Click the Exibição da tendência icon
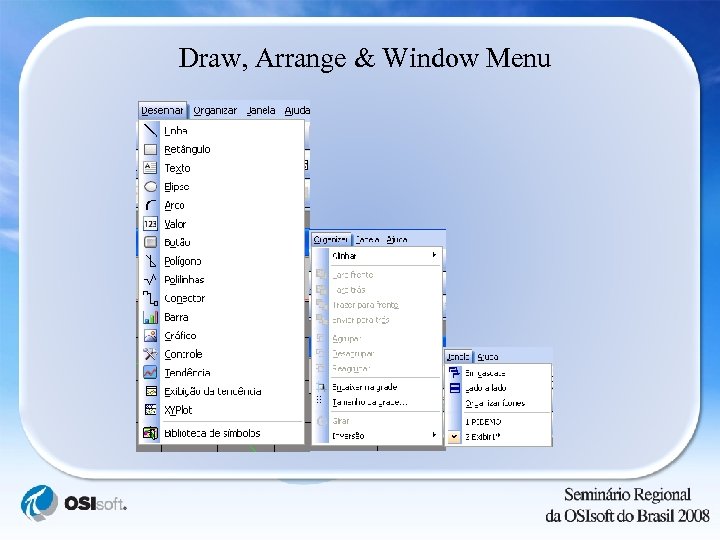The height and width of the screenshot is (540, 720). (151, 391)
